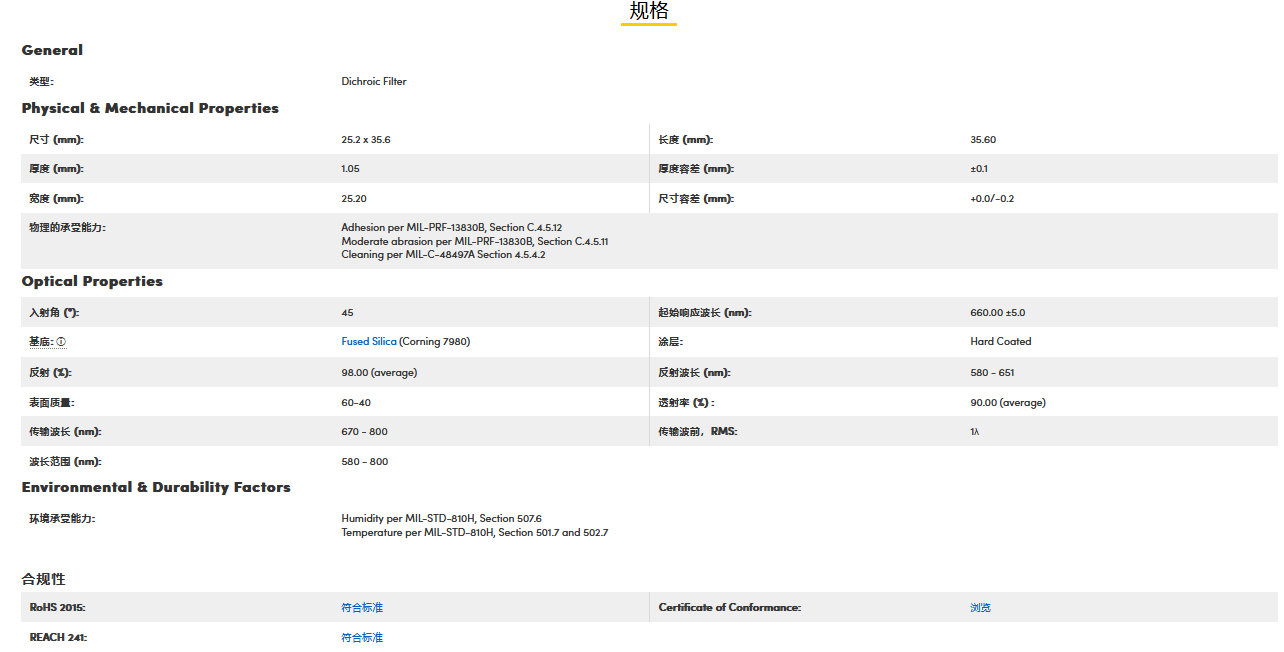Select the 90.00 (average) value
1284x652 pixels.
point(1008,403)
